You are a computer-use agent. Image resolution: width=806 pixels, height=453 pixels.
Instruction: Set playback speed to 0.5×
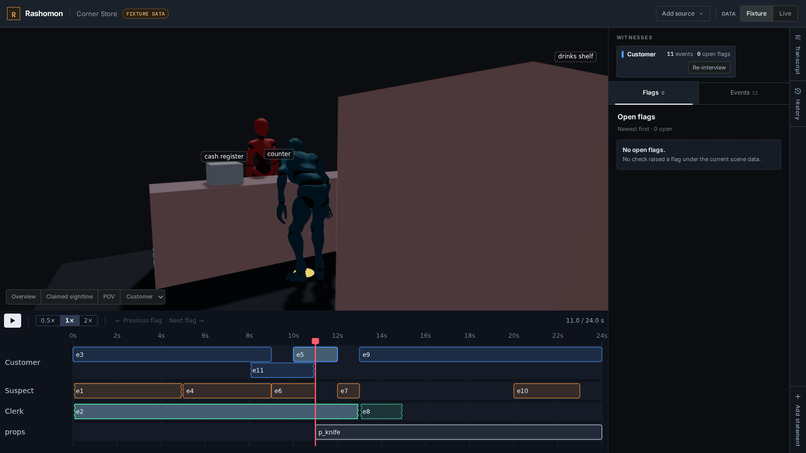(48, 320)
